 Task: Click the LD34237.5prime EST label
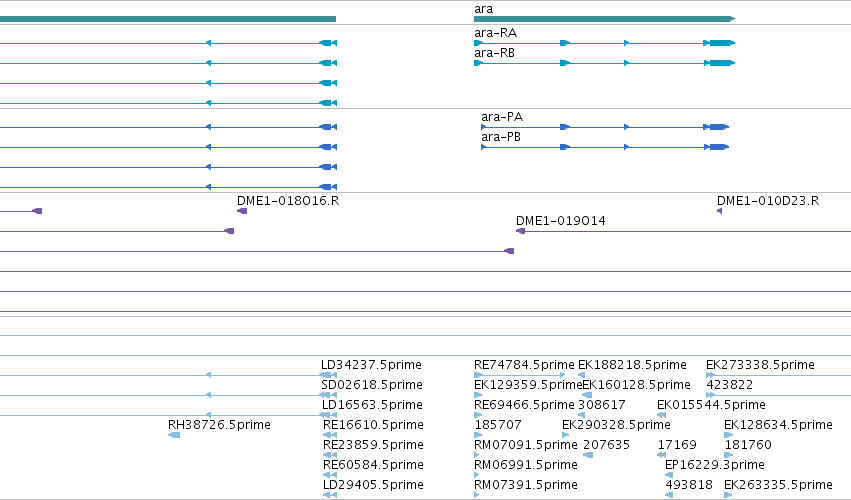click(371, 365)
